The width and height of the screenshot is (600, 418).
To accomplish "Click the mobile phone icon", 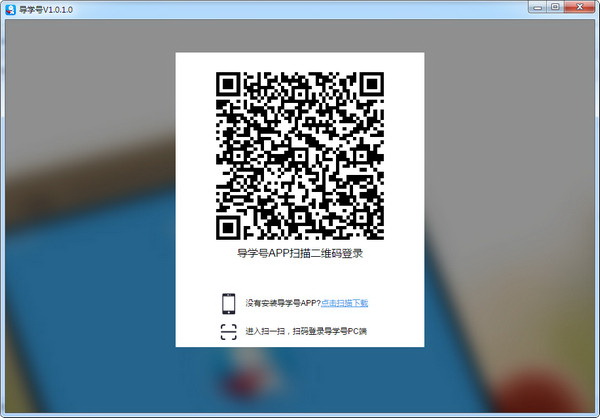I will tap(229, 304).
